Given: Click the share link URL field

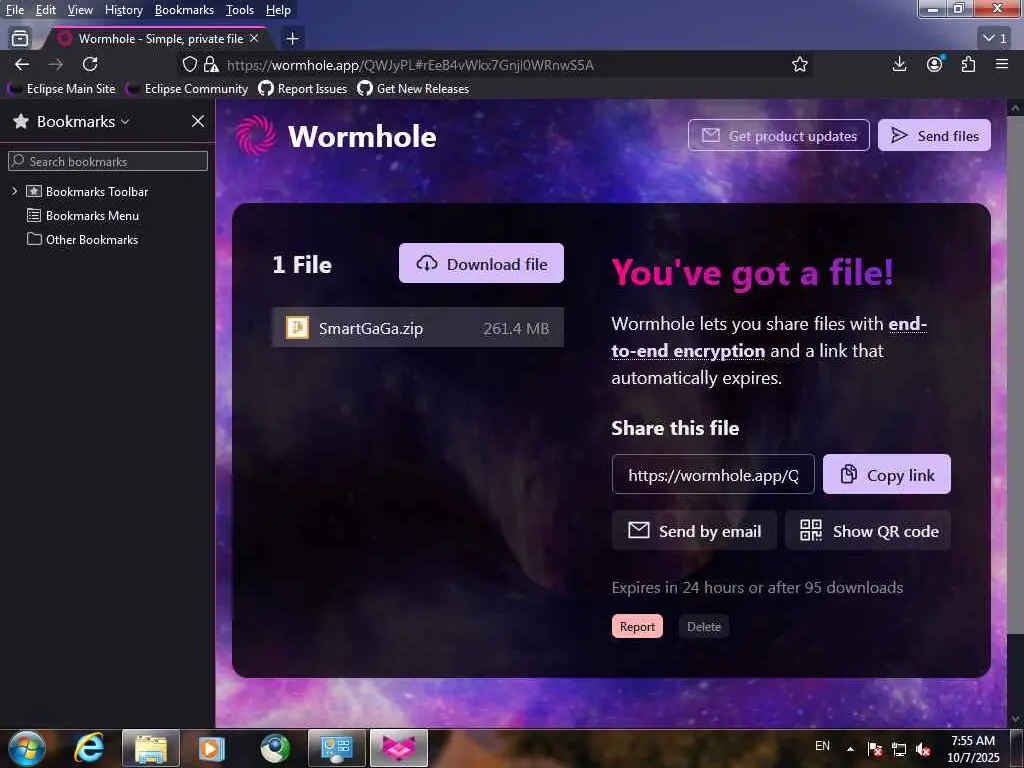Looking at the screenshot, I should pyautogui.click(x=713, y=474).
